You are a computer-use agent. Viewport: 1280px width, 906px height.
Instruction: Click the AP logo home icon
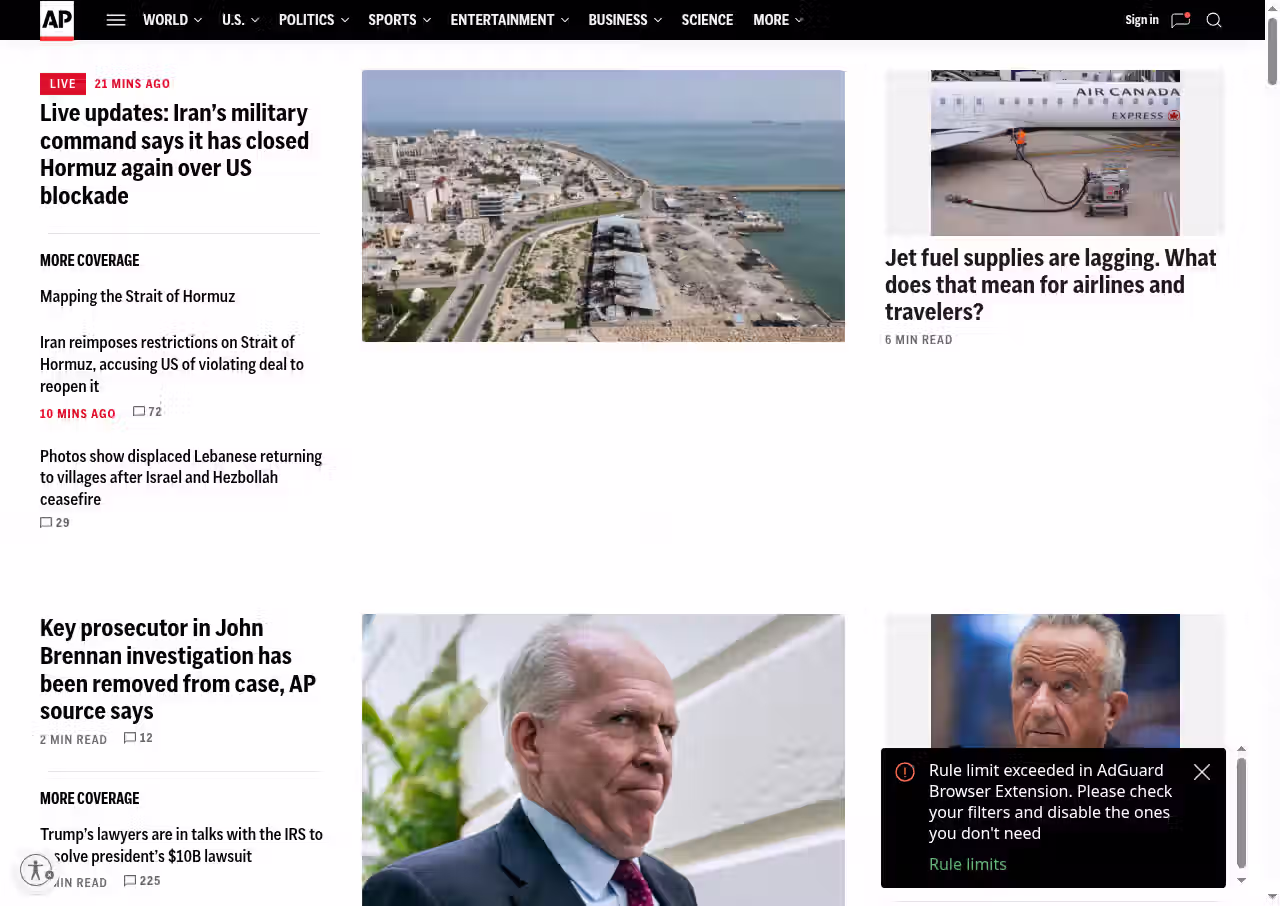coord(57,20)
